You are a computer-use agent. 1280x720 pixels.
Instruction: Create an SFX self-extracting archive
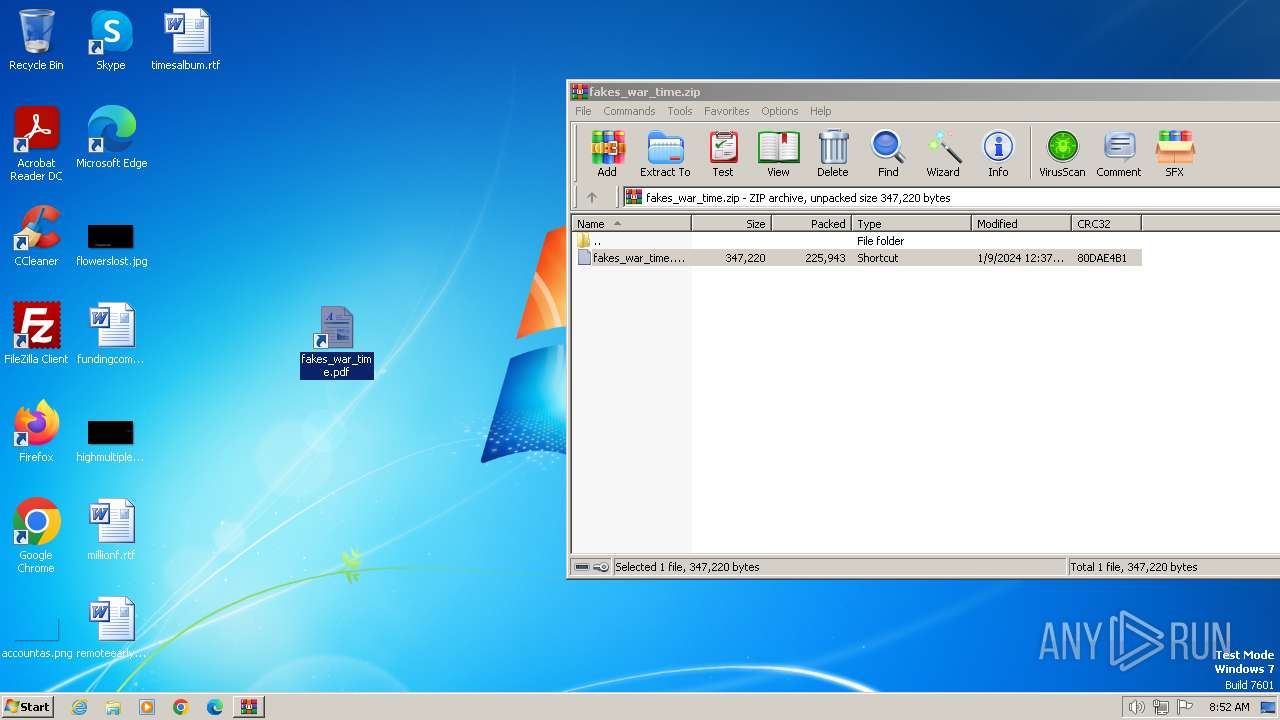point(1174,154)
